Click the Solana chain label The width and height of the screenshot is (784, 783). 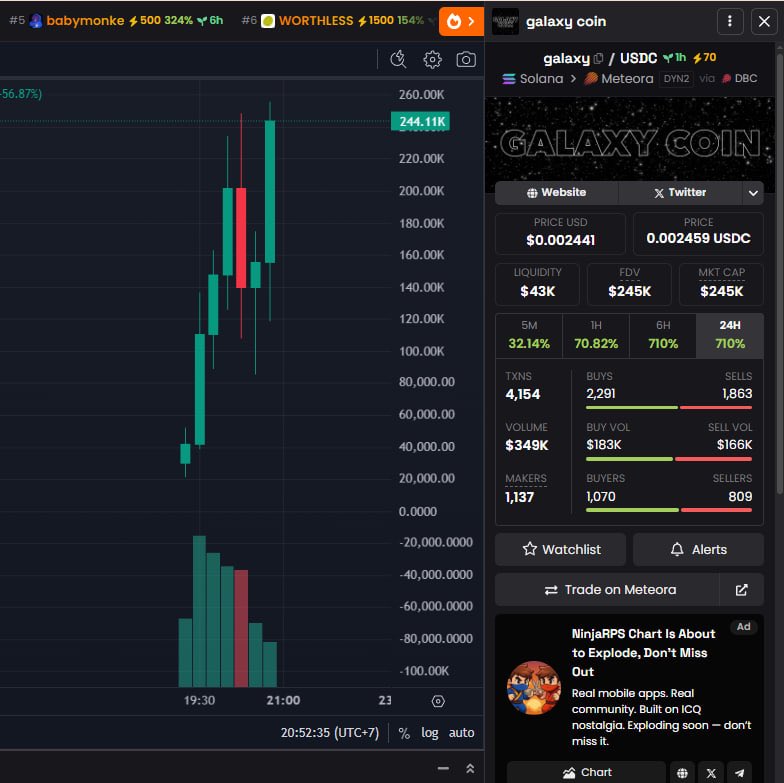(533, 78)
